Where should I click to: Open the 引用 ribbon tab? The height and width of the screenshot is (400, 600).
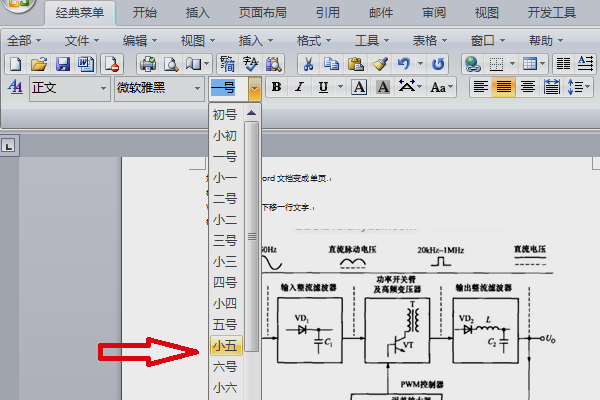click(328, 13)
